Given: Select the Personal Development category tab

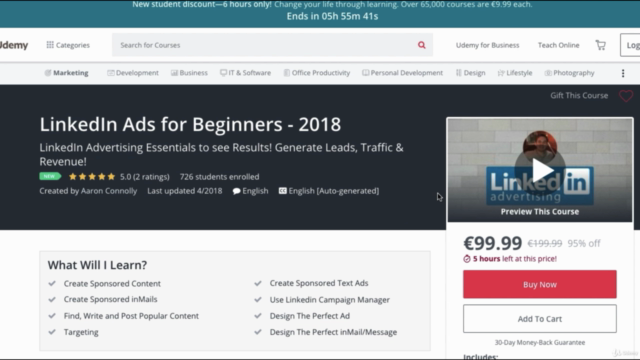Looking at the screenshot, I should click(x=402, y=73).
